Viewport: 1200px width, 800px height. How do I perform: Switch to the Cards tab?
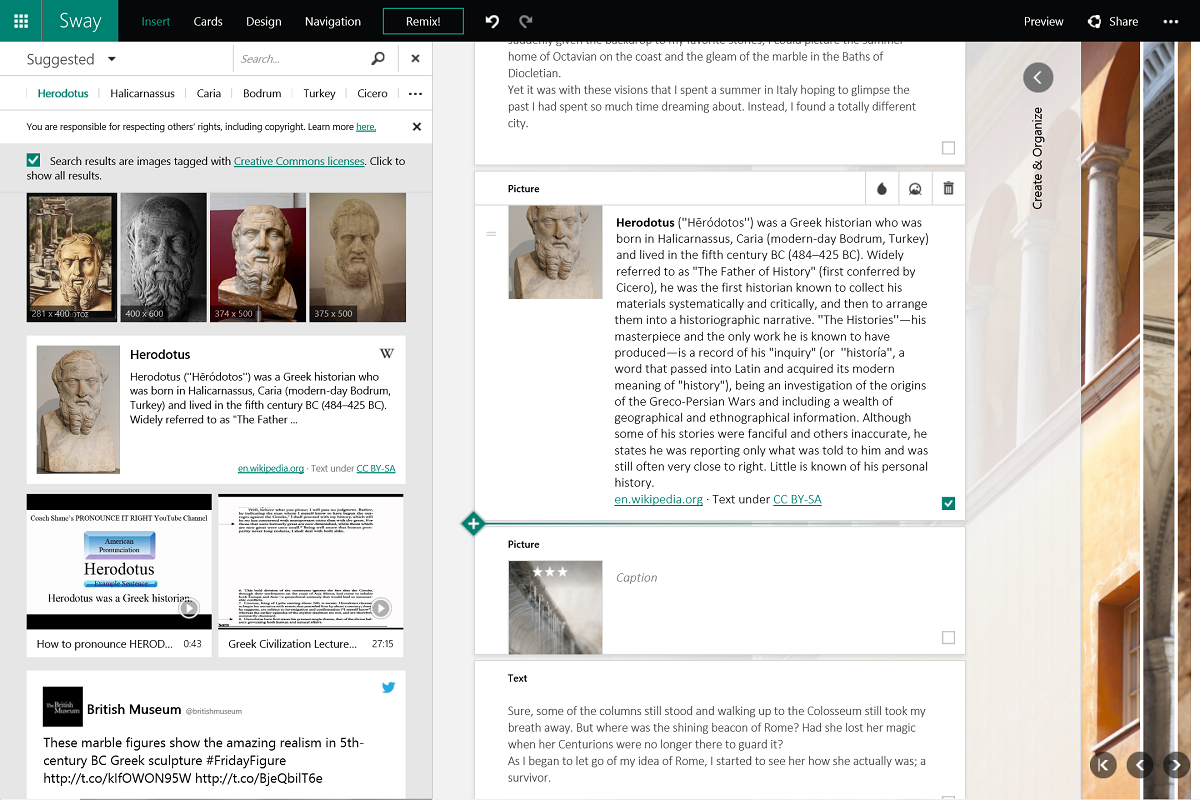[x=208, y=20]
